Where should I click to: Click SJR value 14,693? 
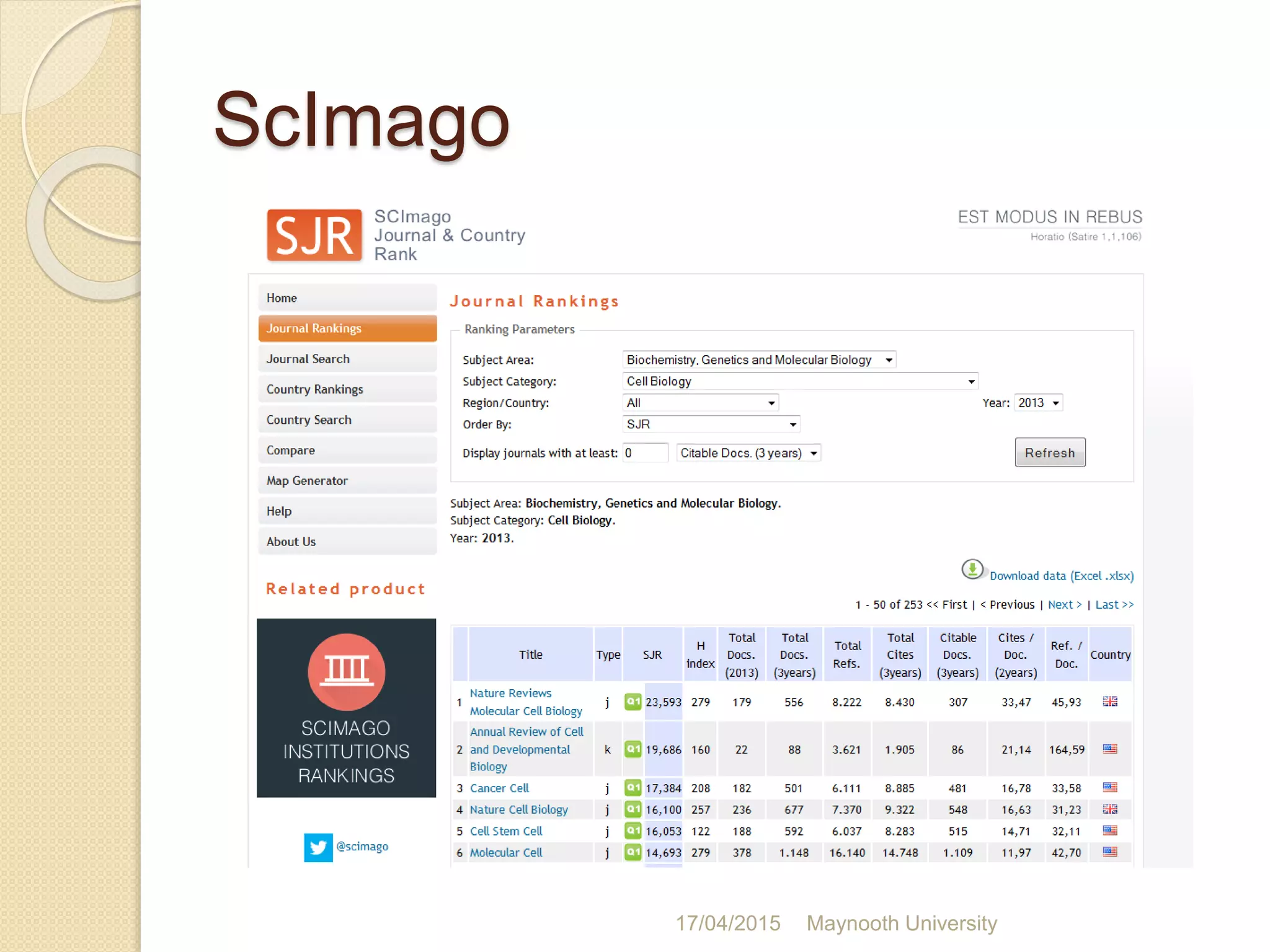coord(663,852)
